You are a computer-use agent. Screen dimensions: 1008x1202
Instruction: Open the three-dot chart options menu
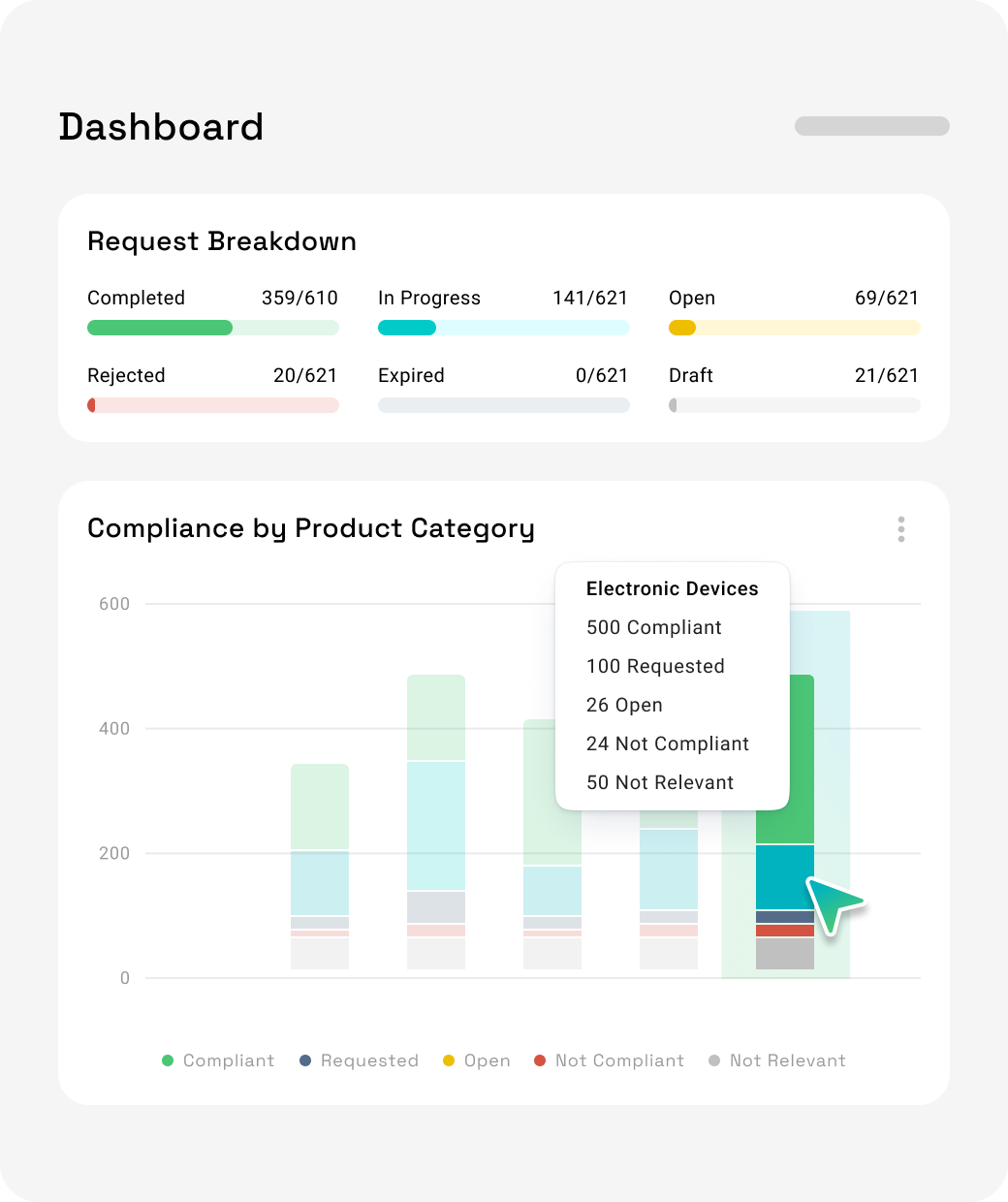coord(901,529)
